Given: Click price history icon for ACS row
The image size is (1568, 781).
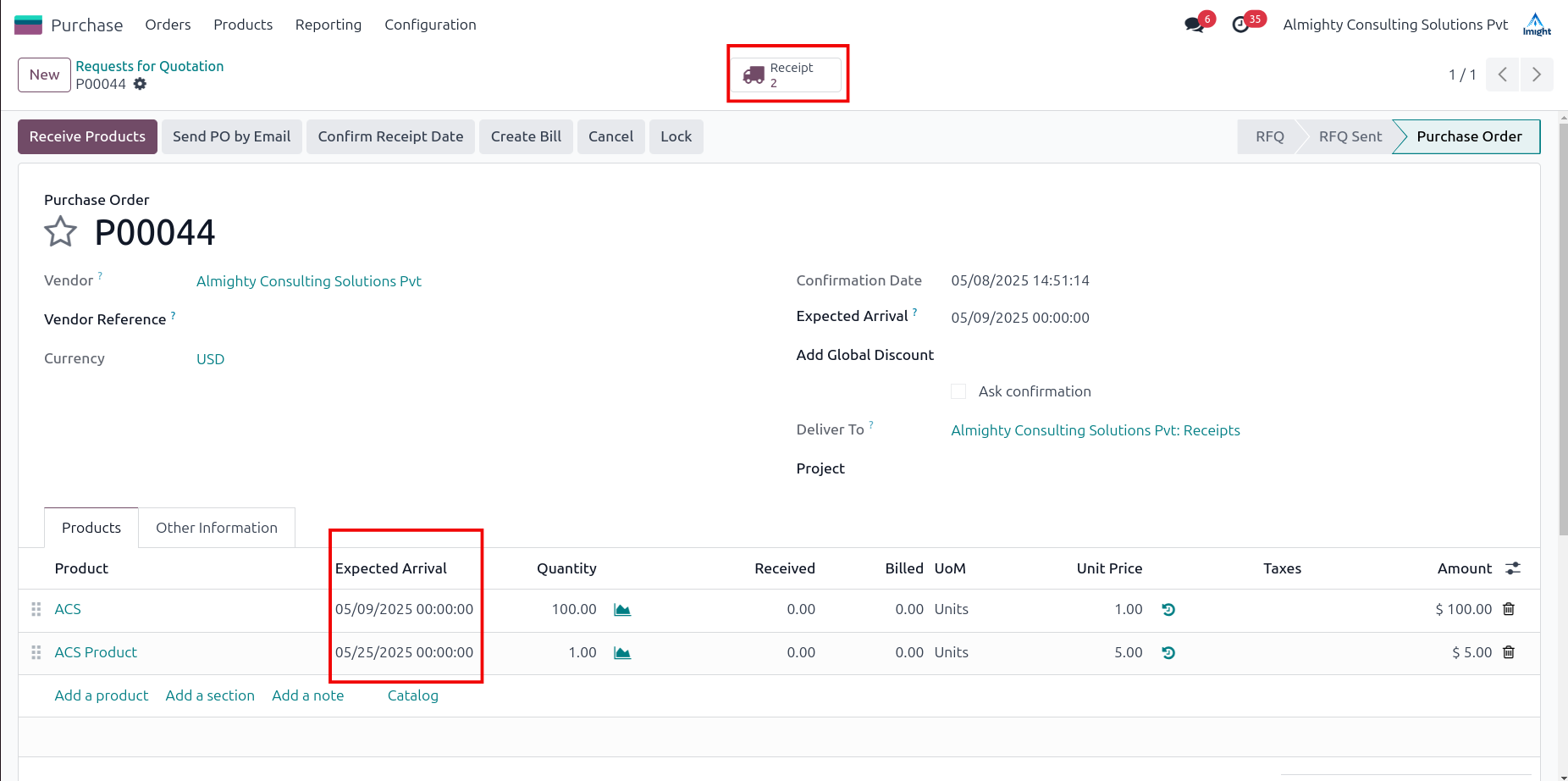Looking at the screenshot, I should click(x=1168, y=610).
